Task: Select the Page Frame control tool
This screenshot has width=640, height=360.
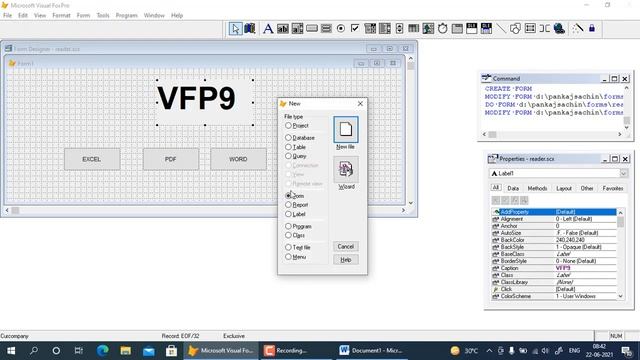Action: coord(457,29)
